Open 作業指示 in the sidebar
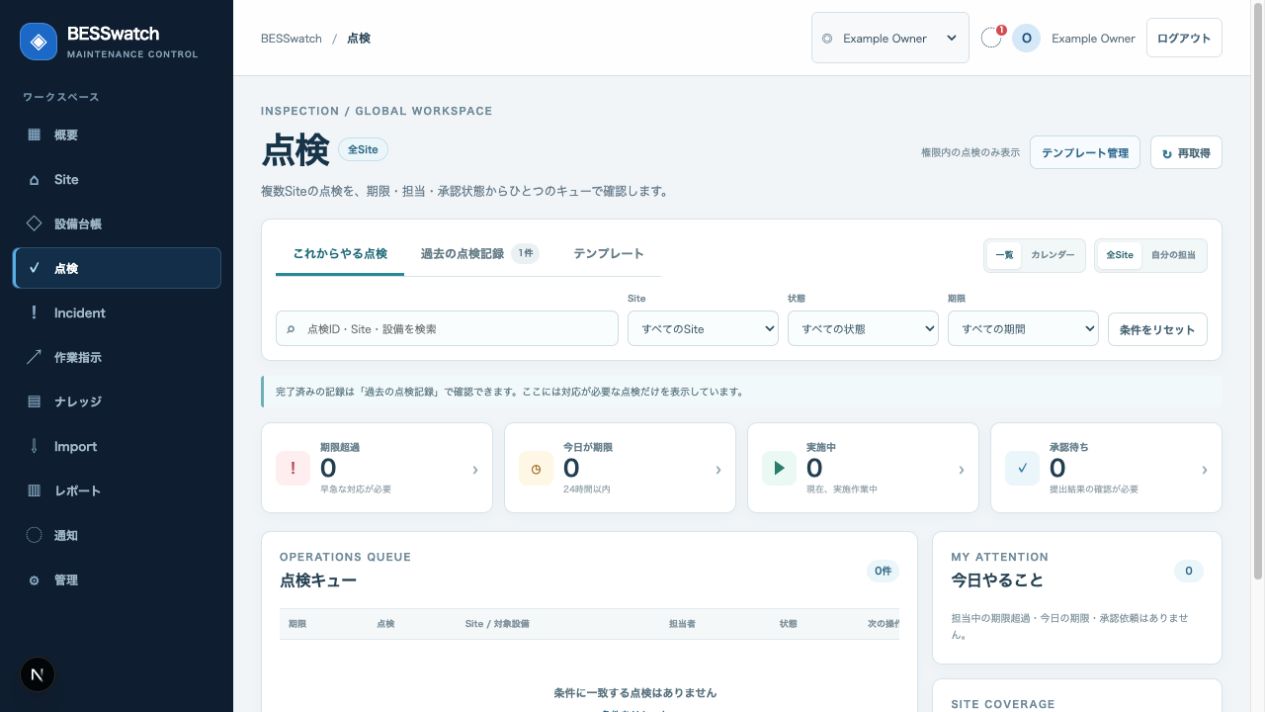1265x712 pixels. (x=117, y=357)
